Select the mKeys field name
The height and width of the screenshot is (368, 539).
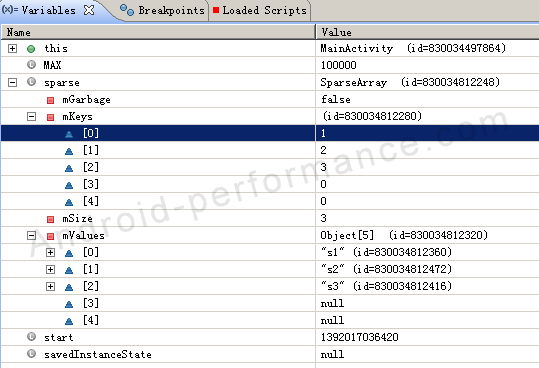(x=77, y=117)
